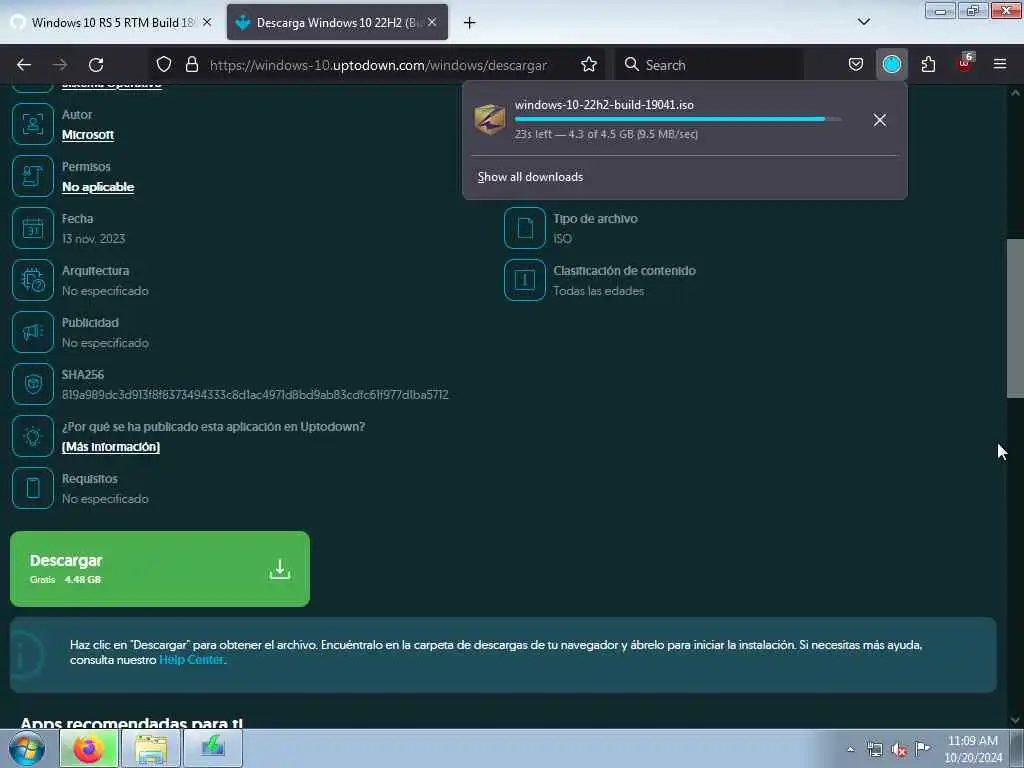The width and height of the screenshot is (1024, 768).
Task: Click the Clasificación de contenido icon
Action: (x=524, y=280)
